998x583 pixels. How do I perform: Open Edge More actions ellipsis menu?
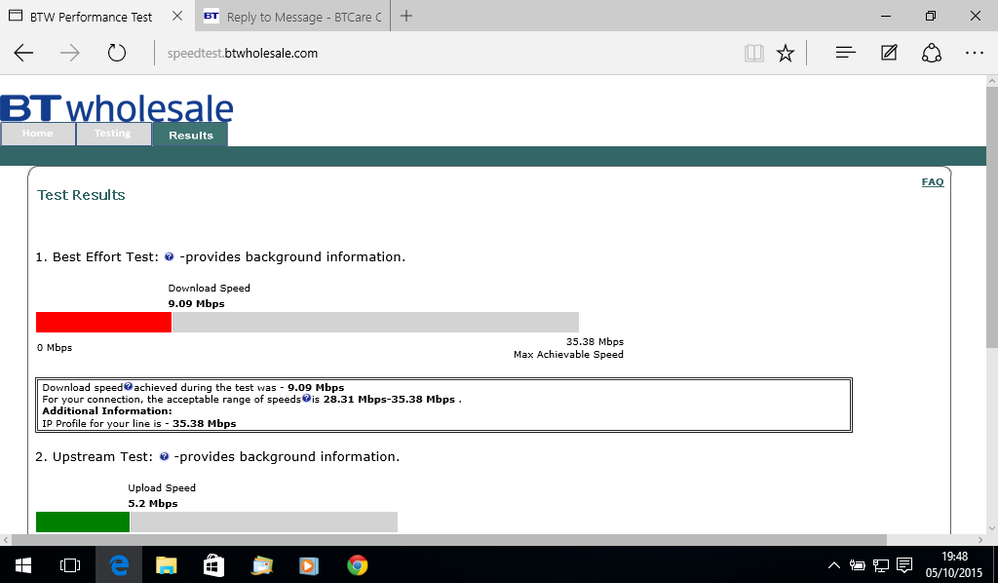coord(974,53)
